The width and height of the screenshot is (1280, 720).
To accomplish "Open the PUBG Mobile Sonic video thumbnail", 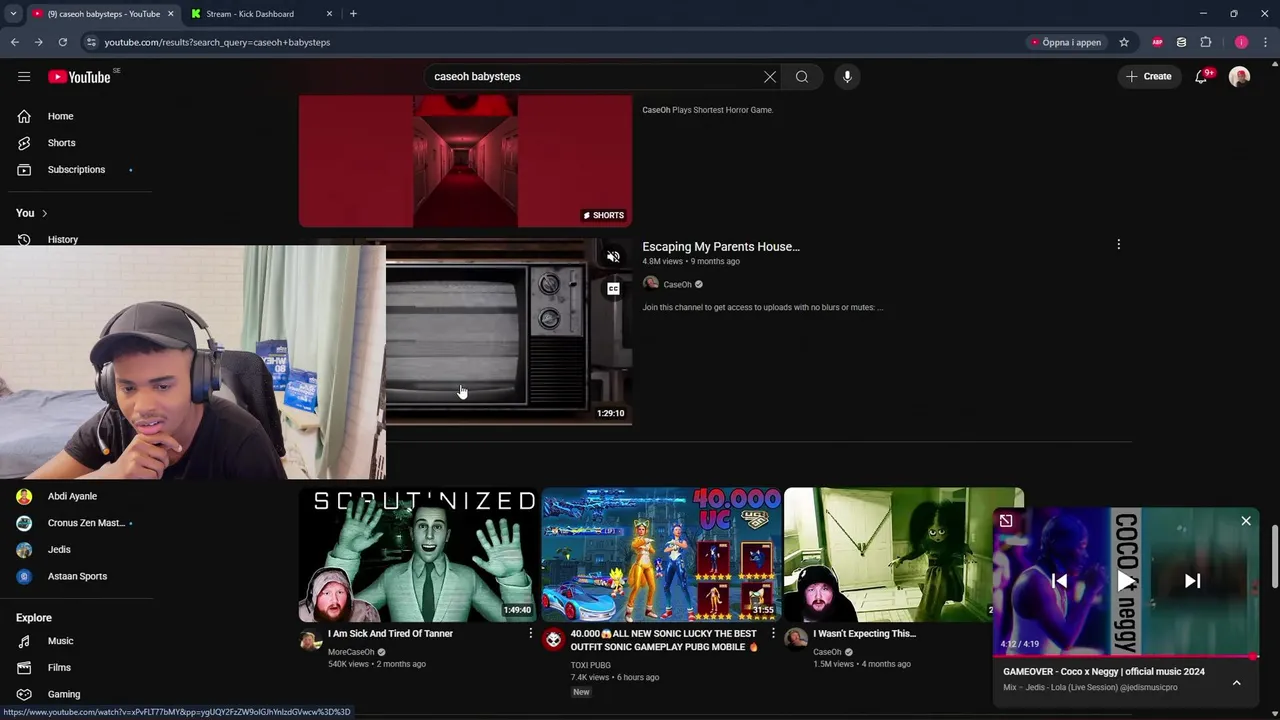I will (x=661, y=555).
